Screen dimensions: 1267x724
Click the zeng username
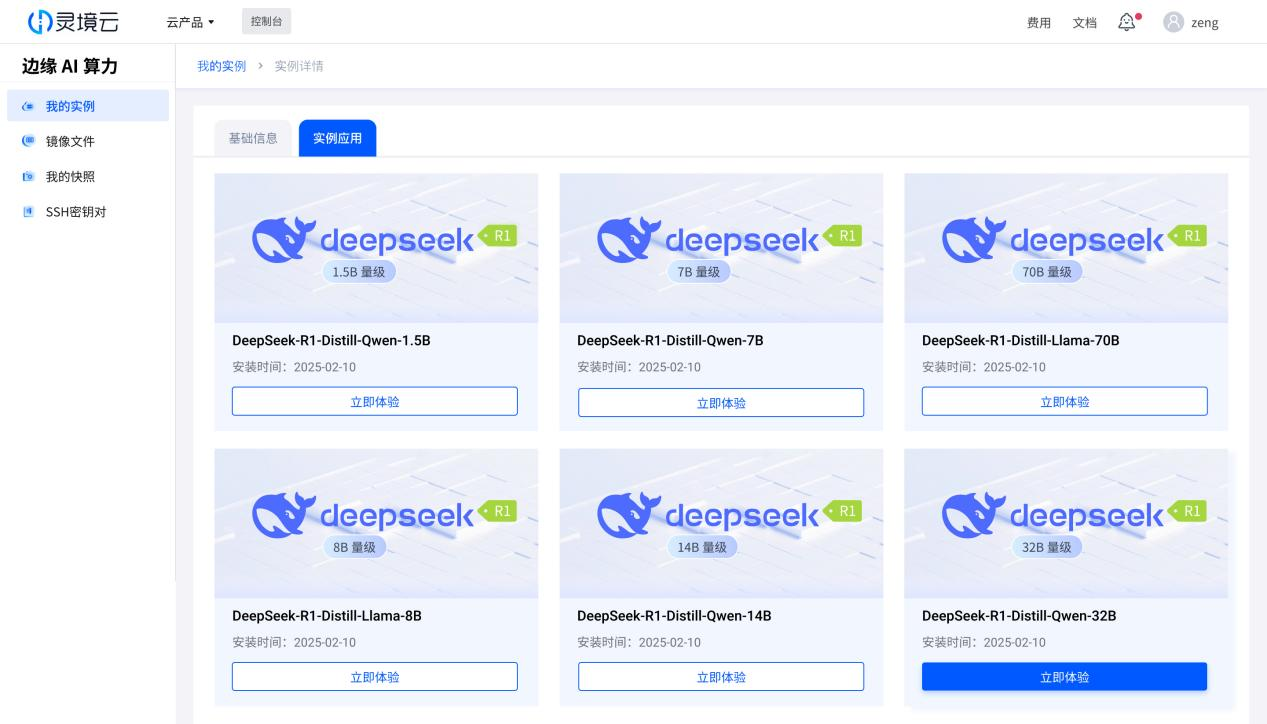1204,23
